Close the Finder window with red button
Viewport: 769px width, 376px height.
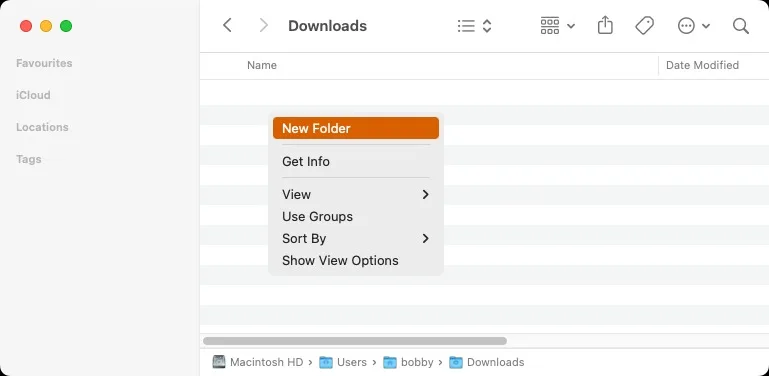click(26, 26)
